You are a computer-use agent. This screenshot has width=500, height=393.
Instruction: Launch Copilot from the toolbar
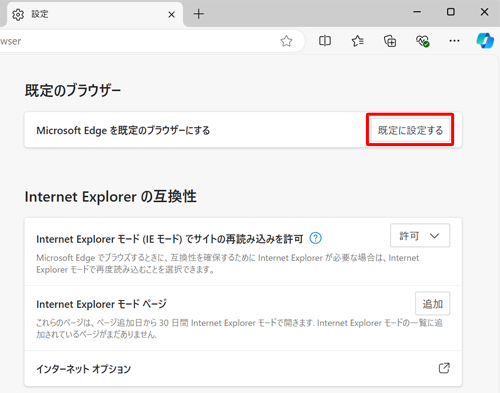[x=485, y=41]
